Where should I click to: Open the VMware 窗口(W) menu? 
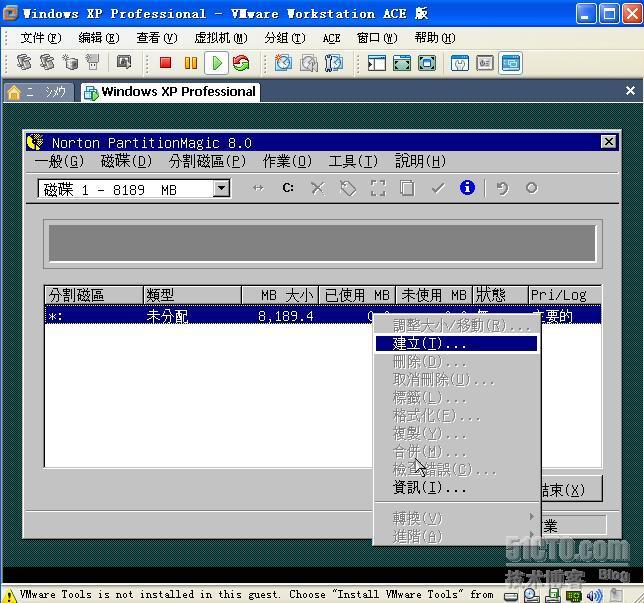click(x=377, y=38)
